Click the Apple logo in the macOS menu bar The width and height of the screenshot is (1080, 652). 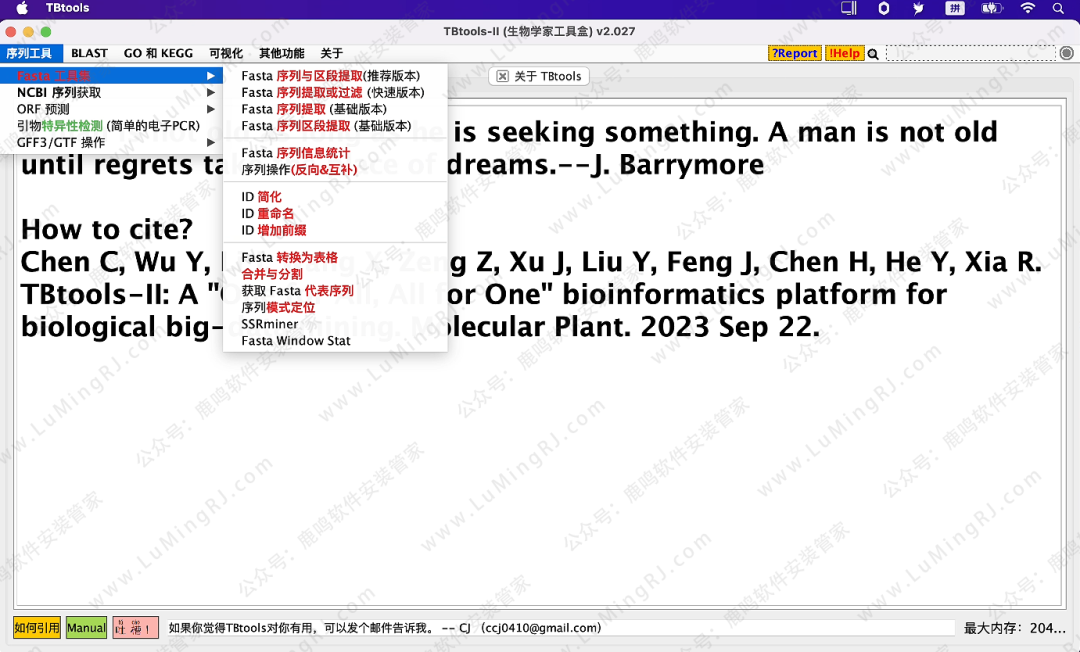click(24, 8)
